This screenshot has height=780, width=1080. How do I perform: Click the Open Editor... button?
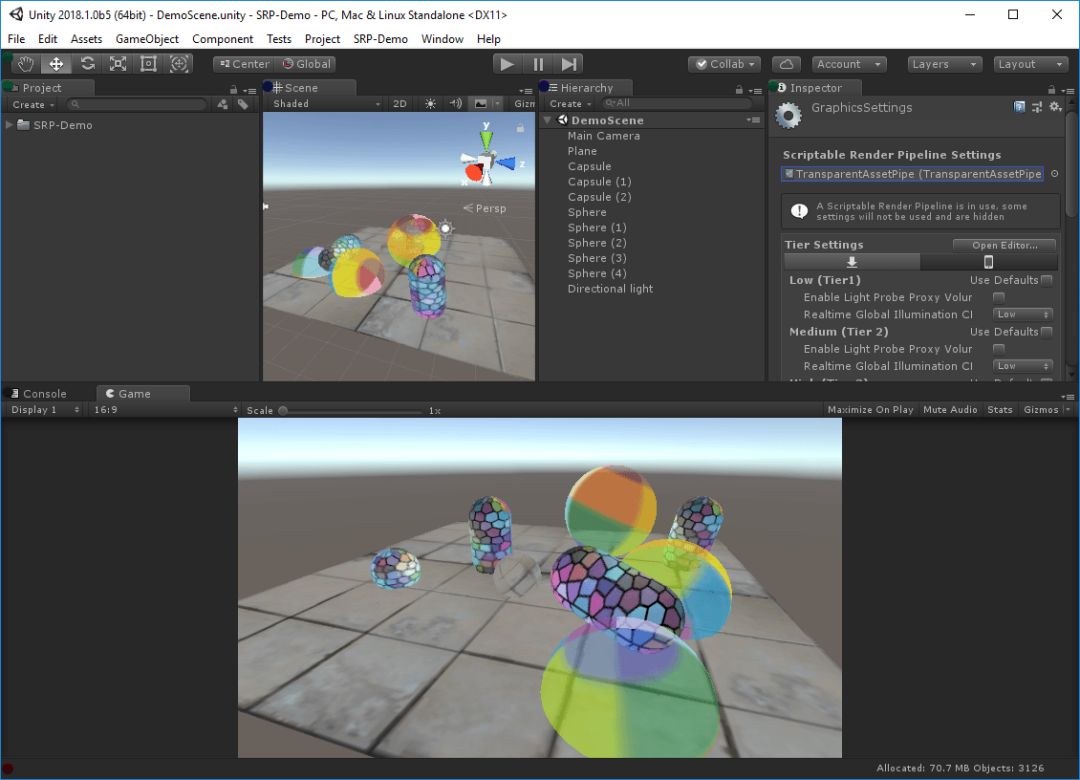(1004, 245)
